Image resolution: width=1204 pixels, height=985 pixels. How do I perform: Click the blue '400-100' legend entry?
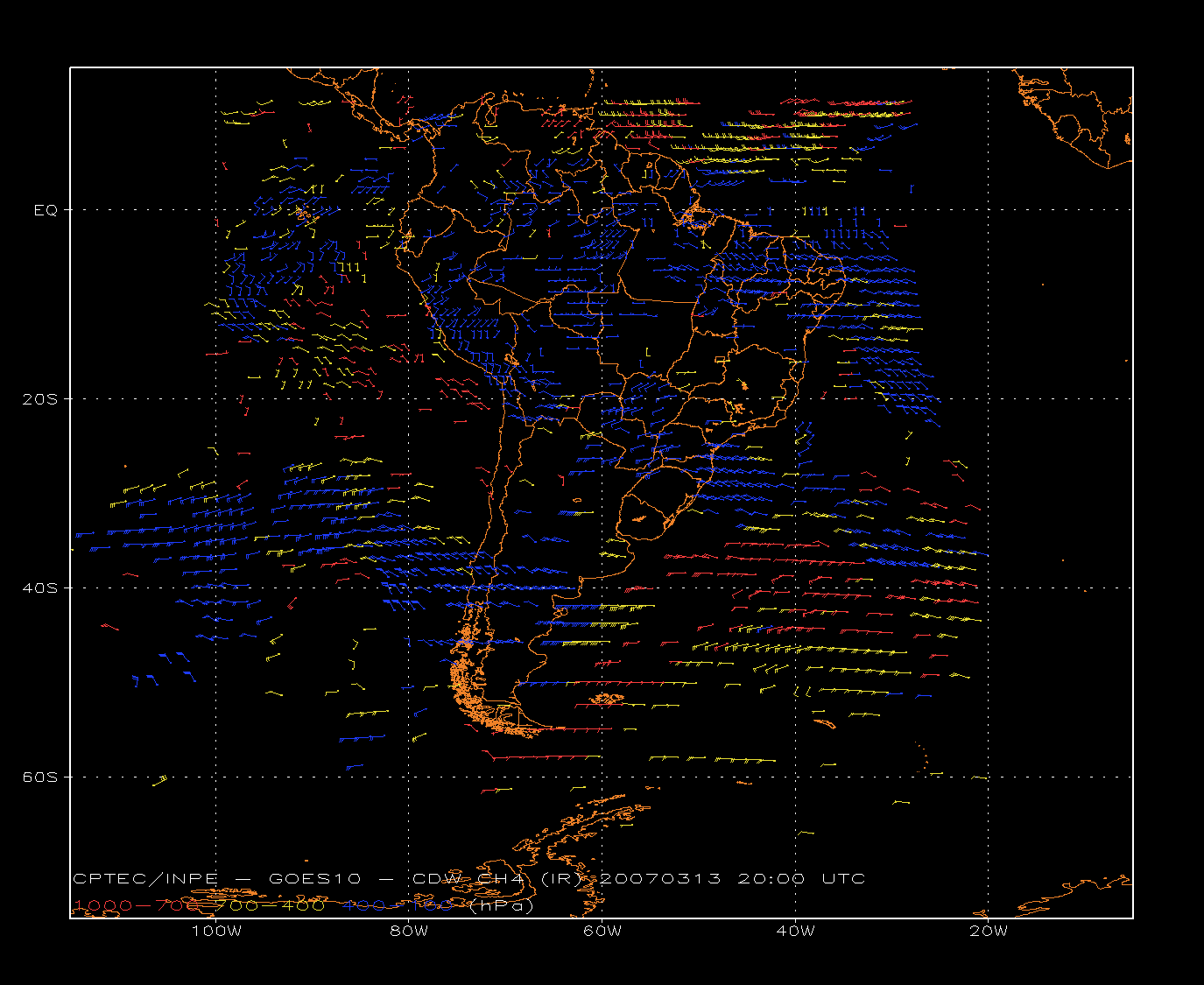[397, 905]
